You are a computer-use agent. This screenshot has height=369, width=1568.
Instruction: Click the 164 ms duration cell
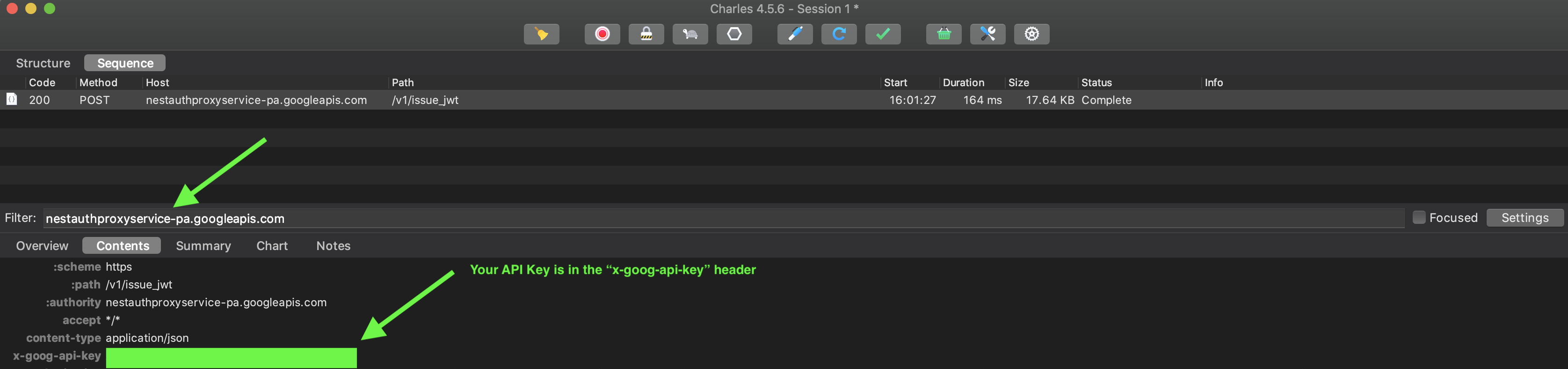click(982, 101)
